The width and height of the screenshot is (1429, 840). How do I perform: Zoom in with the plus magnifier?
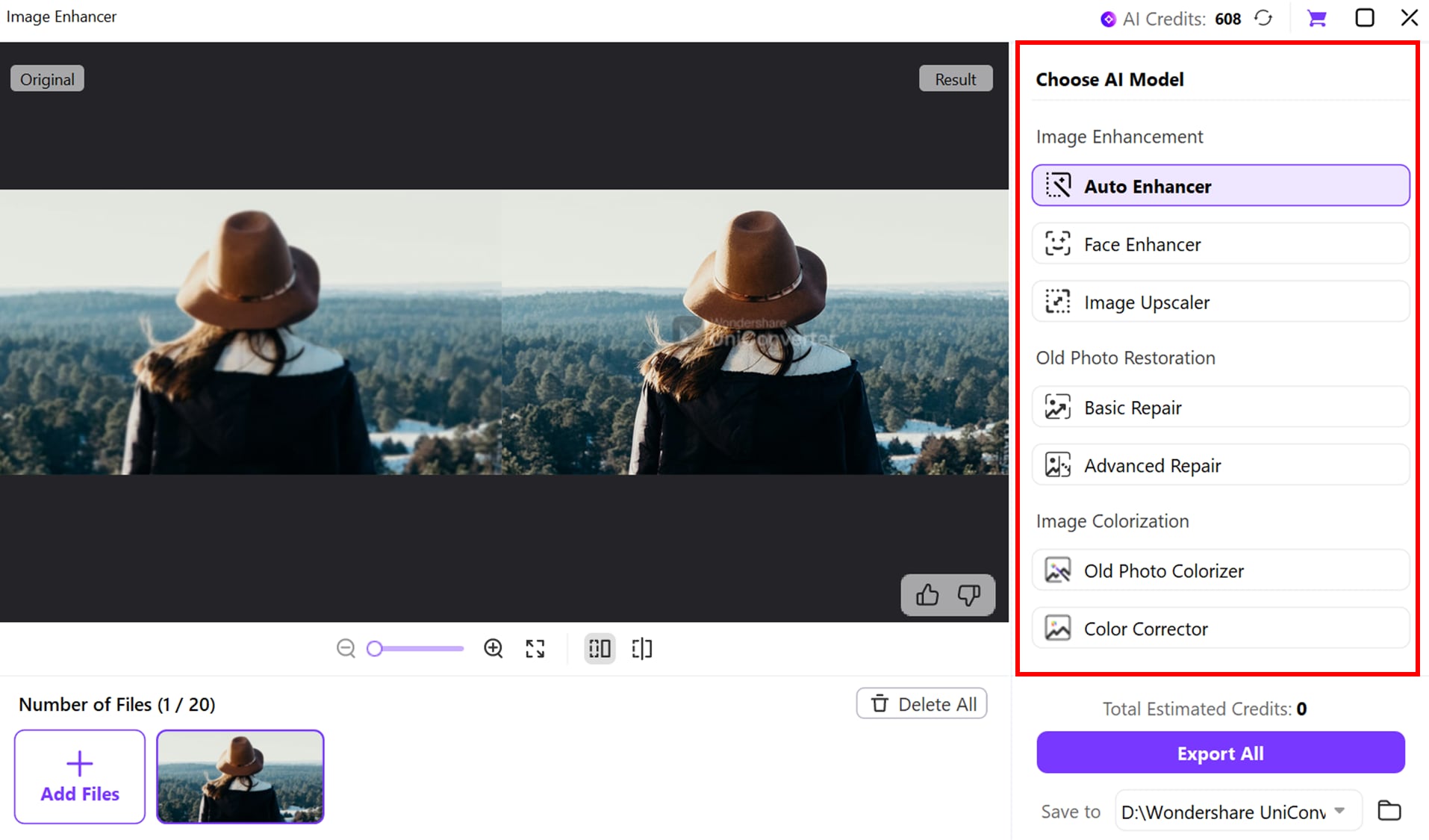click(494, 648)
